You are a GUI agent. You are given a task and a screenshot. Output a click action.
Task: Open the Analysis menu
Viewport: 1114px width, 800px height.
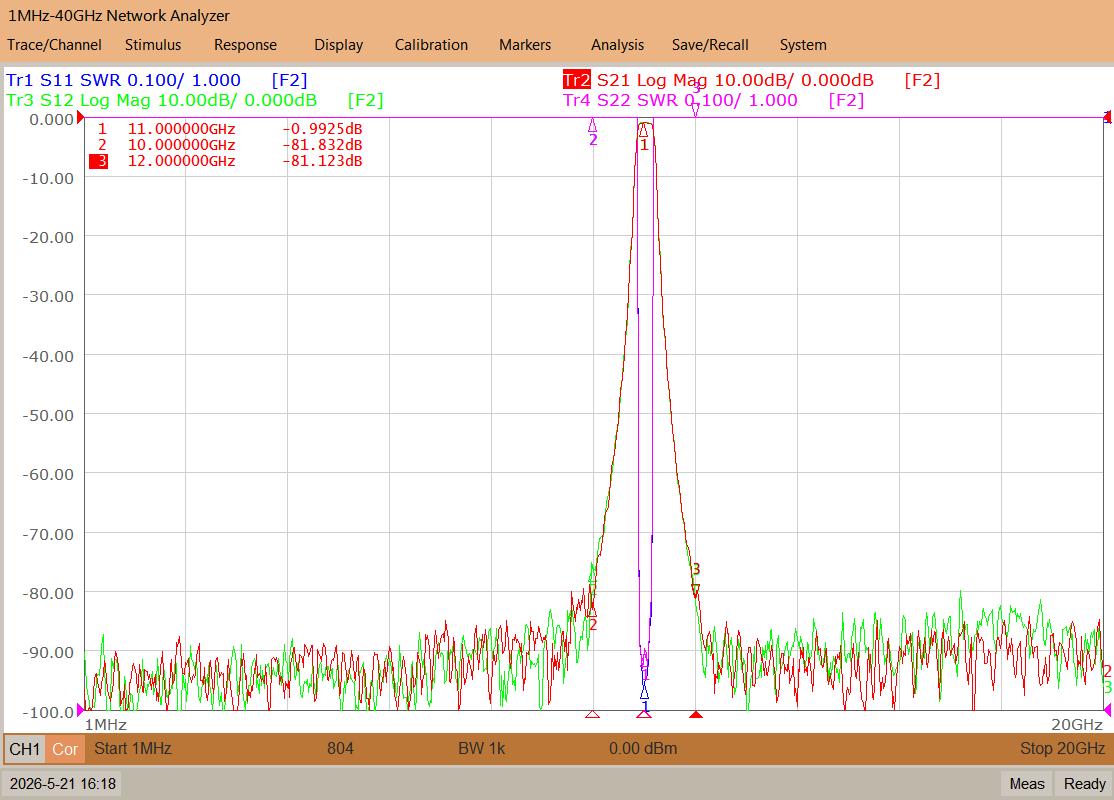[617, 45]
